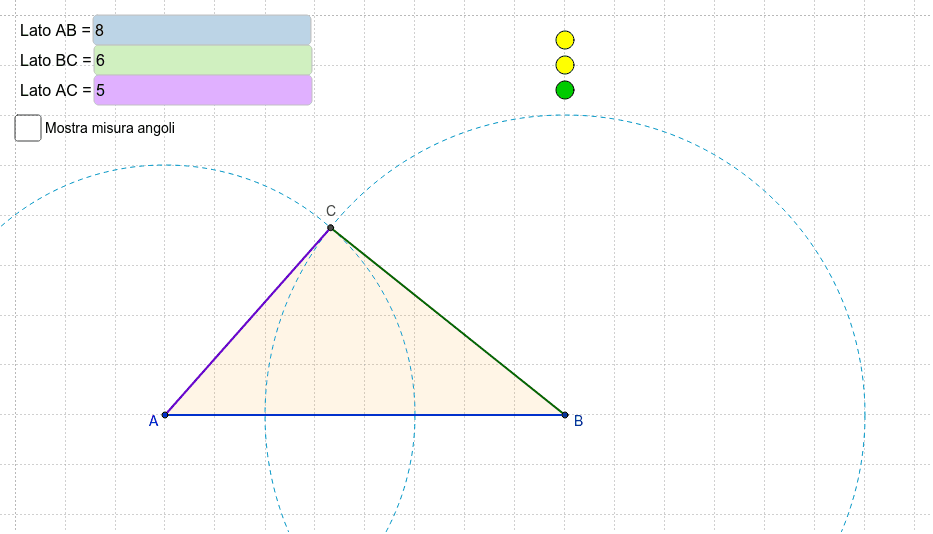This screenshot has height=534, width=933.
Task: Click the Lato AC input field
Action: [x=202, y=90]
